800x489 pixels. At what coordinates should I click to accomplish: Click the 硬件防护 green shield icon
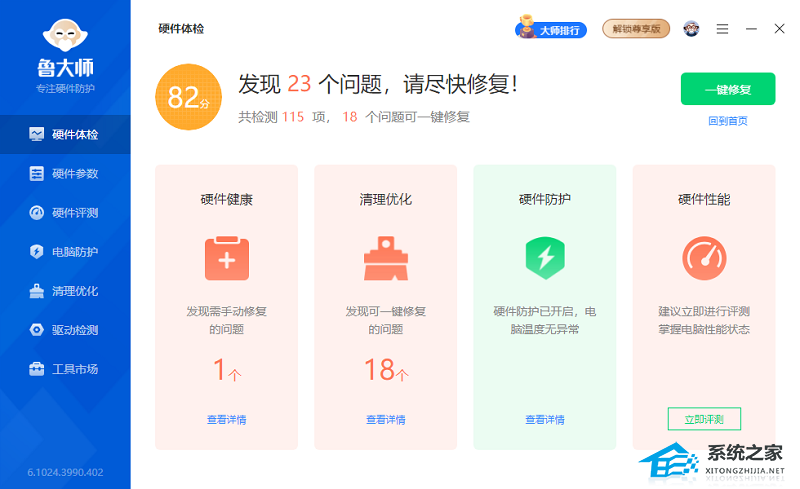point(545,258)
